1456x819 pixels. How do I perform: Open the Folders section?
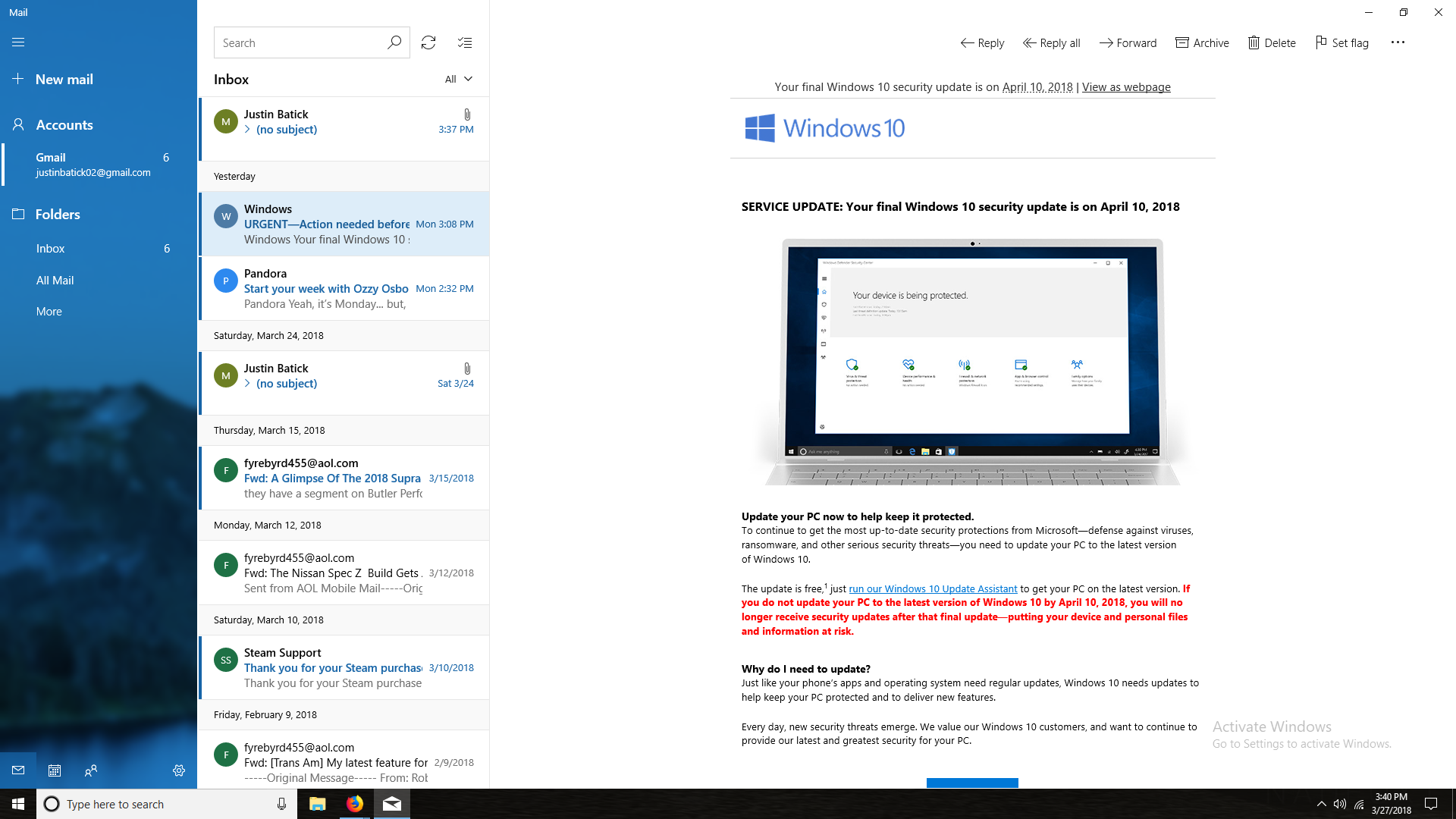pyautogui.click(x=99, y=214)
